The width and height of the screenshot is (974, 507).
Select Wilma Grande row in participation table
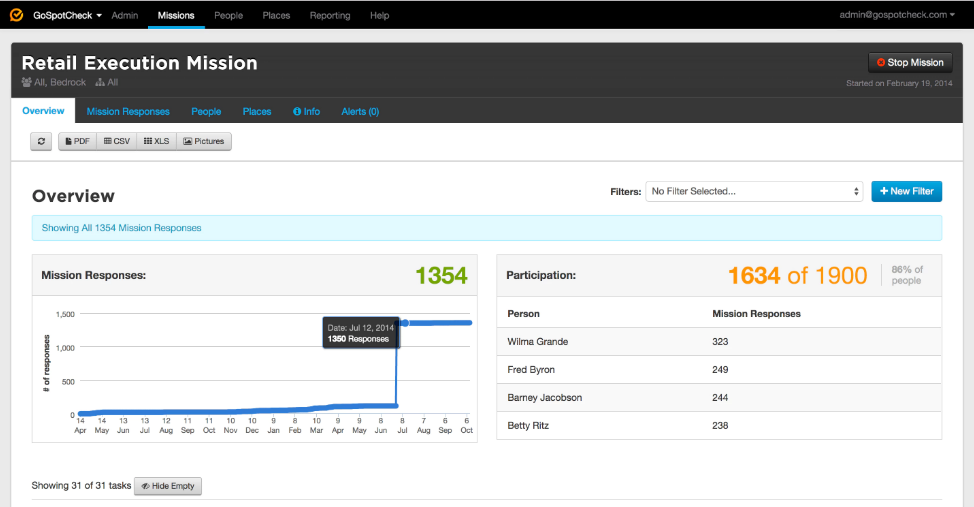(538, 342)
